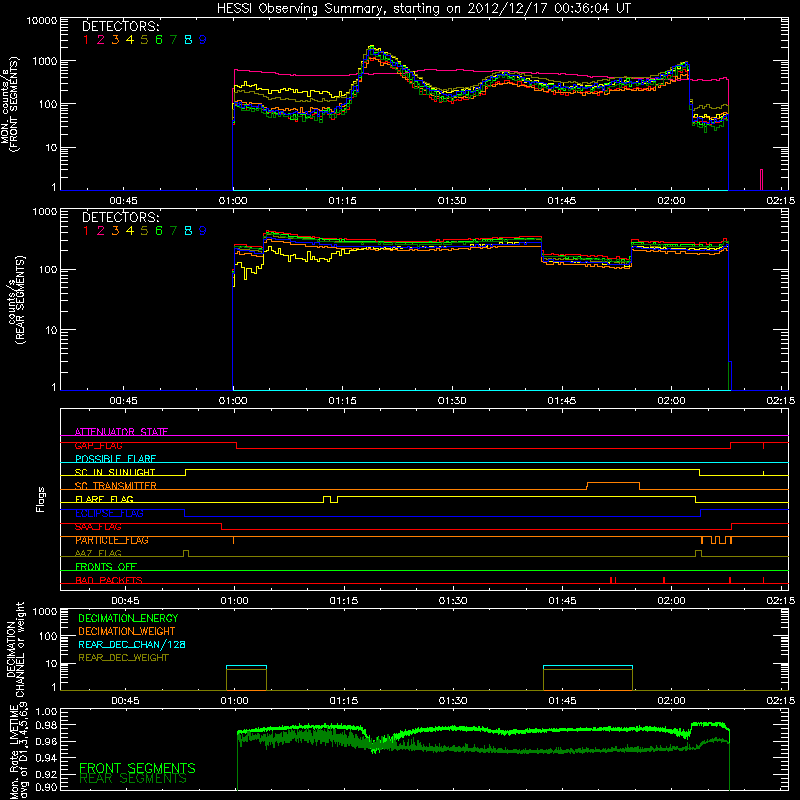Click the BAD_PACKETS flag label
Screen dimensions: 800x800
tap(109, 580)
